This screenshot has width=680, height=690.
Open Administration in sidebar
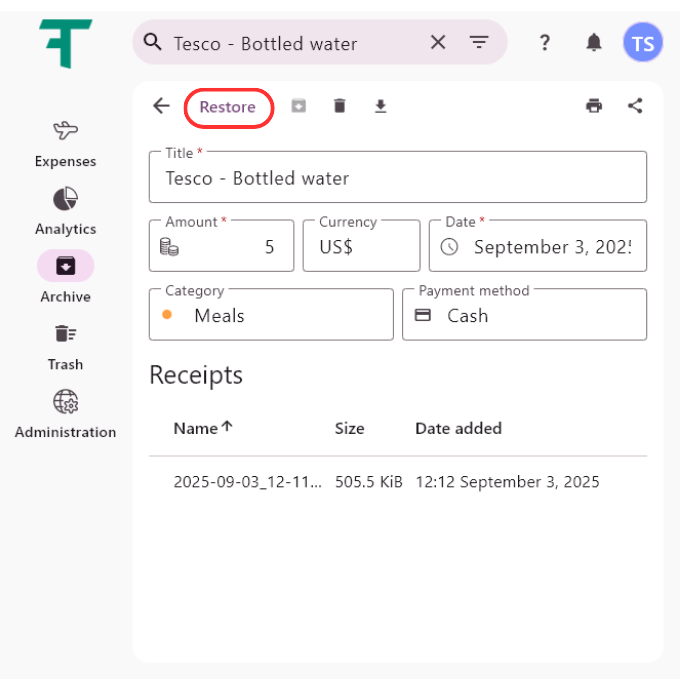pyautogui.click(x=65, y=413)
